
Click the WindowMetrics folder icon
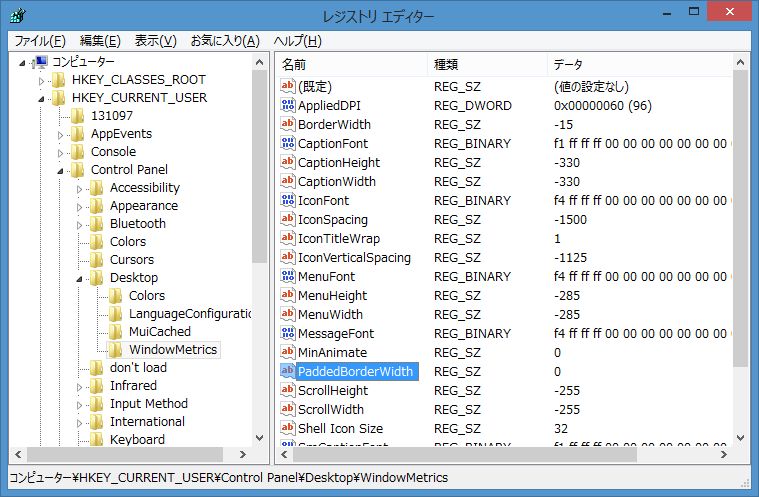(117, 350)
